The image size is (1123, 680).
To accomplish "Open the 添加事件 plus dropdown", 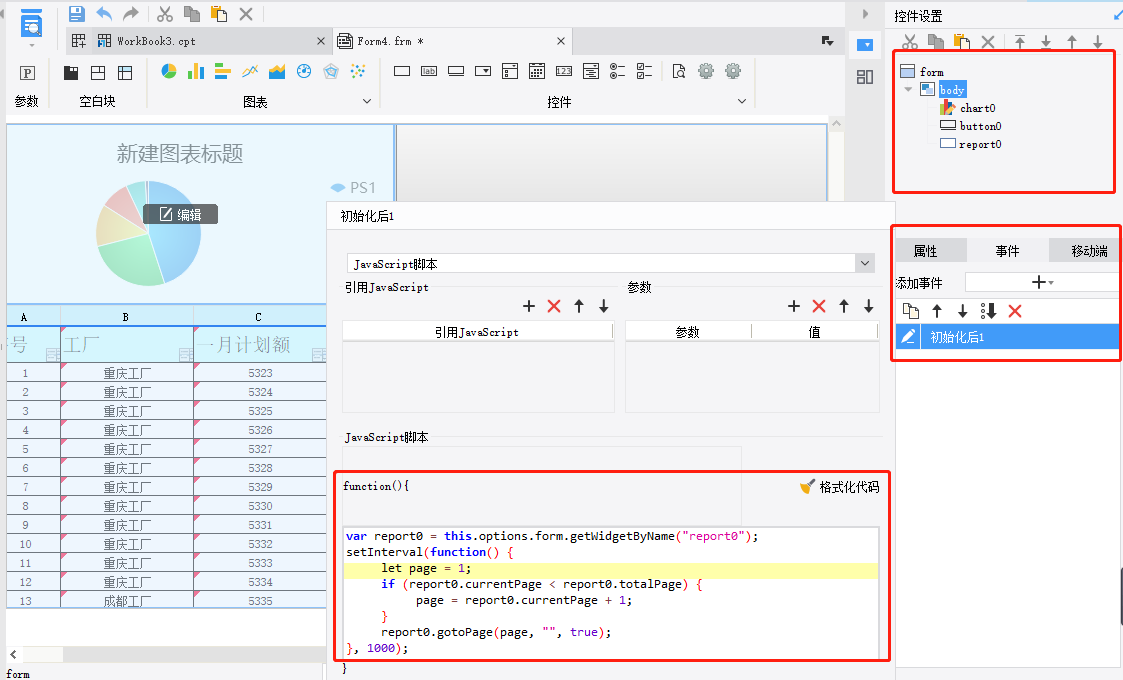I will 1042,282.
